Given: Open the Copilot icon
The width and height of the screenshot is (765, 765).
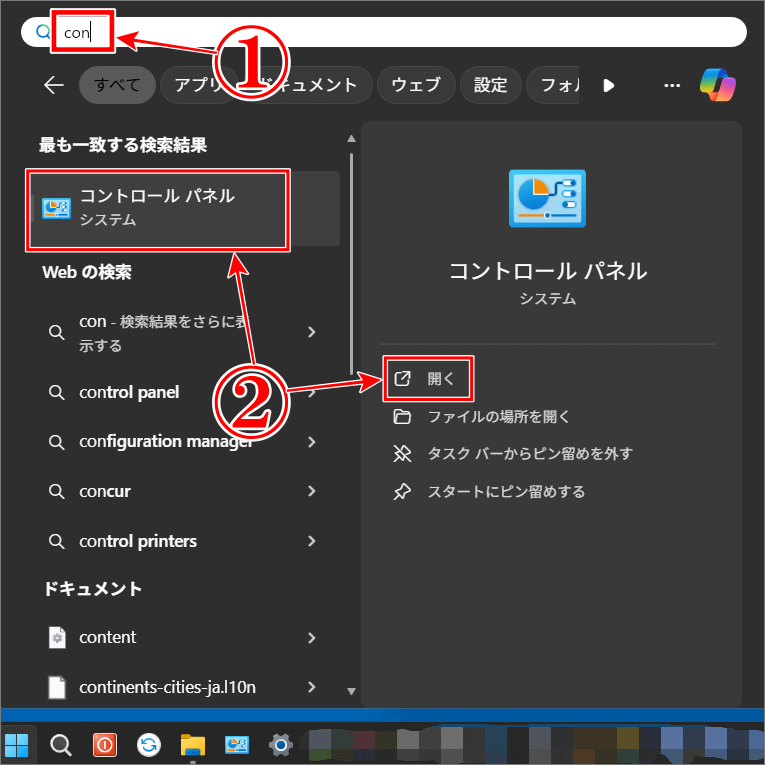Looking at the screenshot, I should coord(717,85).
